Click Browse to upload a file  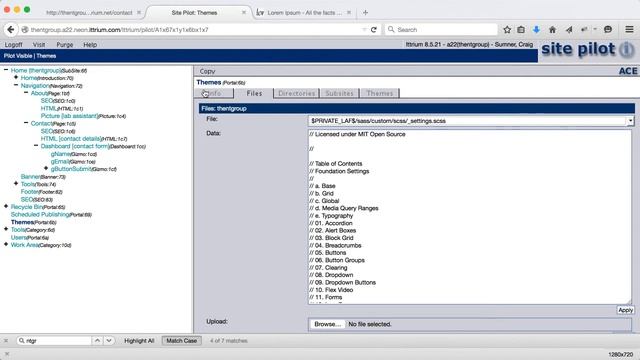[327, 324]
